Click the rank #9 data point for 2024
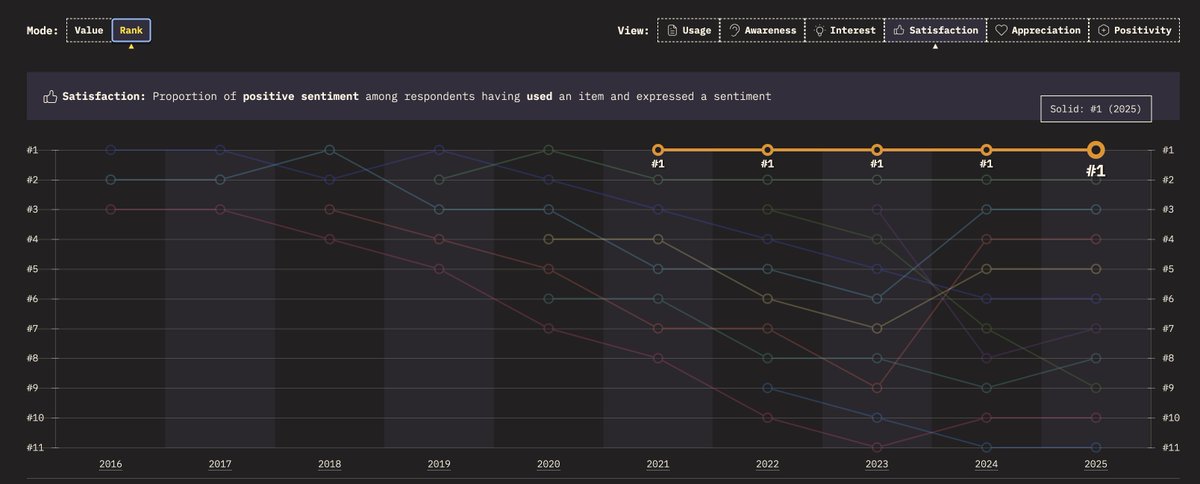This screenshot has width=1200, height=484. [986, 388]
